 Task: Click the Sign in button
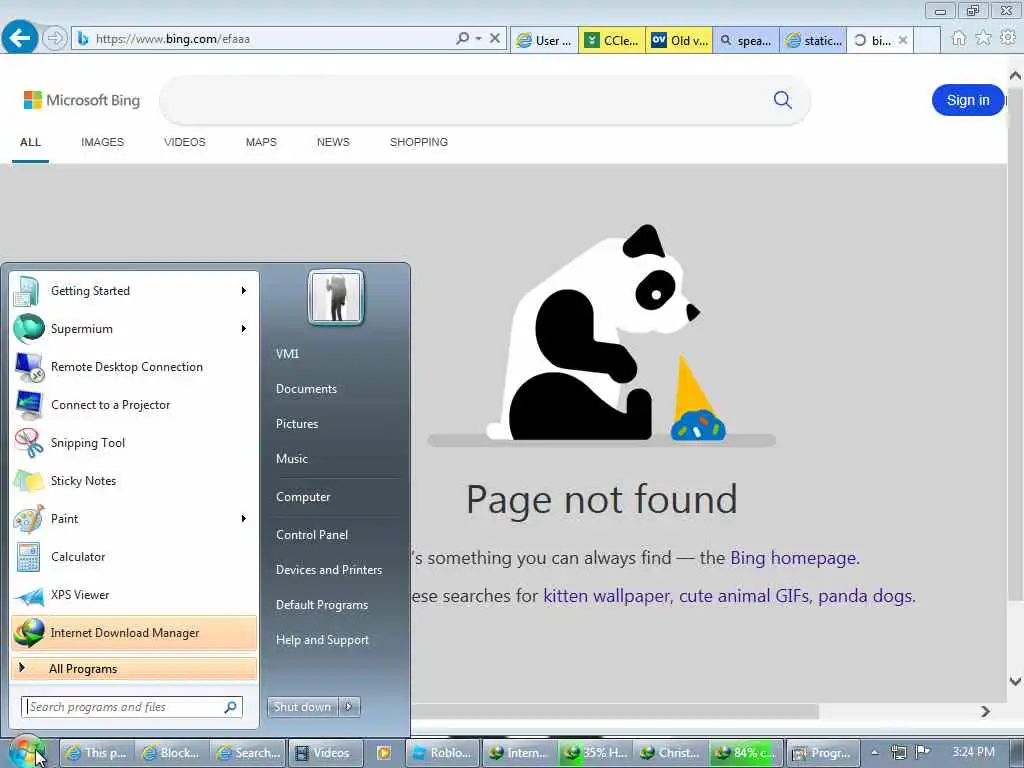(968, 100)
